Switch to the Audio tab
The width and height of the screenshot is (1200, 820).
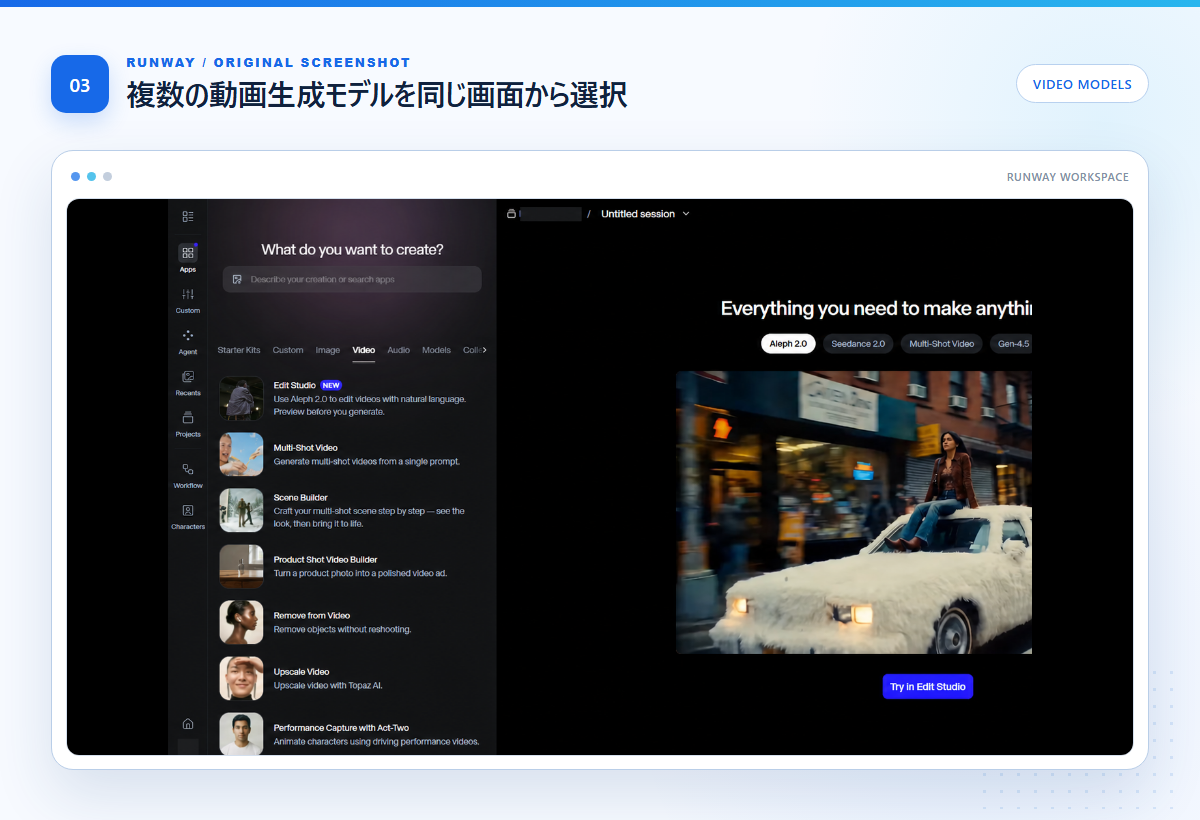pyautogui.click(x=399, y=350)
